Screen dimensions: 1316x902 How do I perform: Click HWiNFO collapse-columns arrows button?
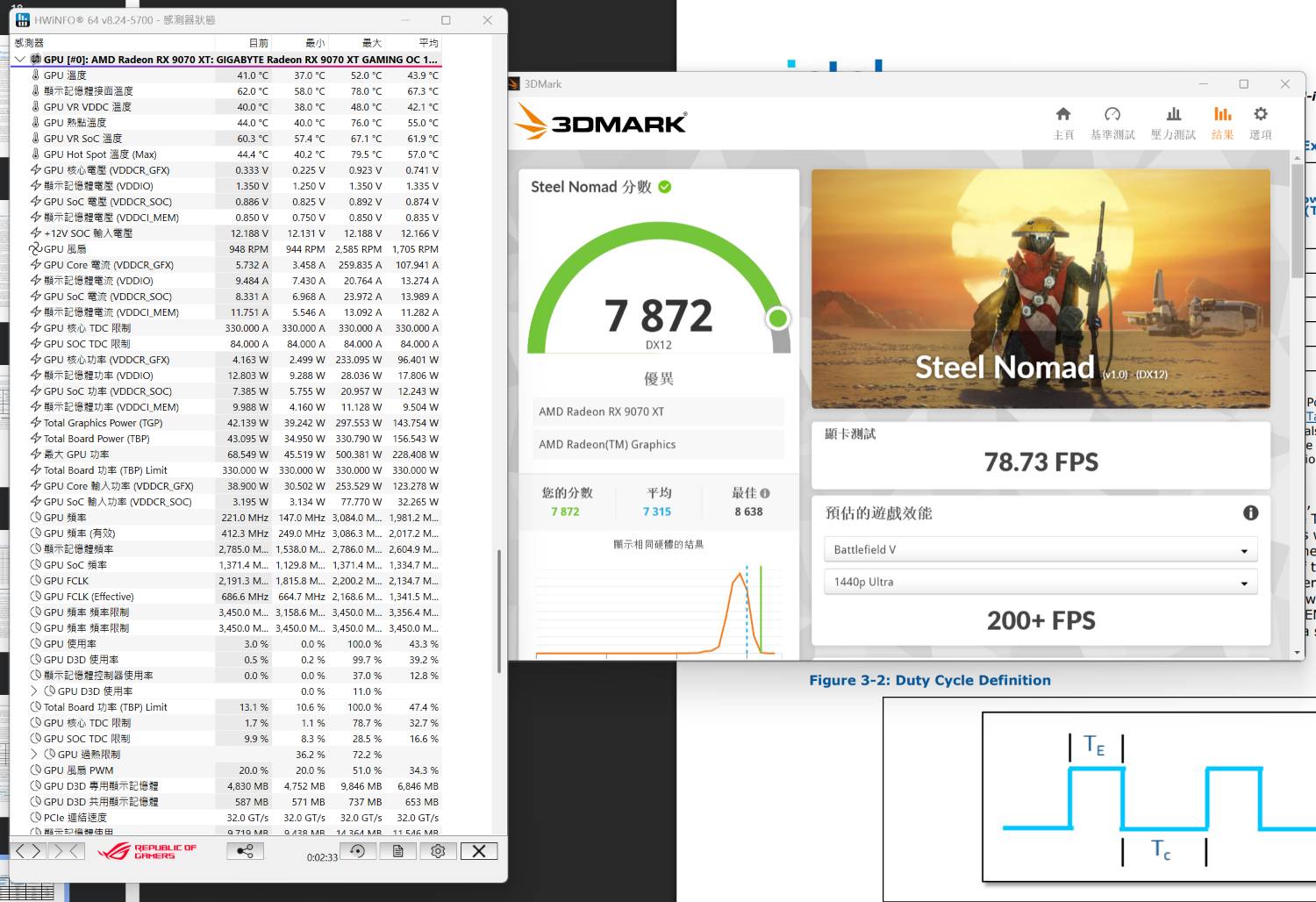[x=68, y=851]
